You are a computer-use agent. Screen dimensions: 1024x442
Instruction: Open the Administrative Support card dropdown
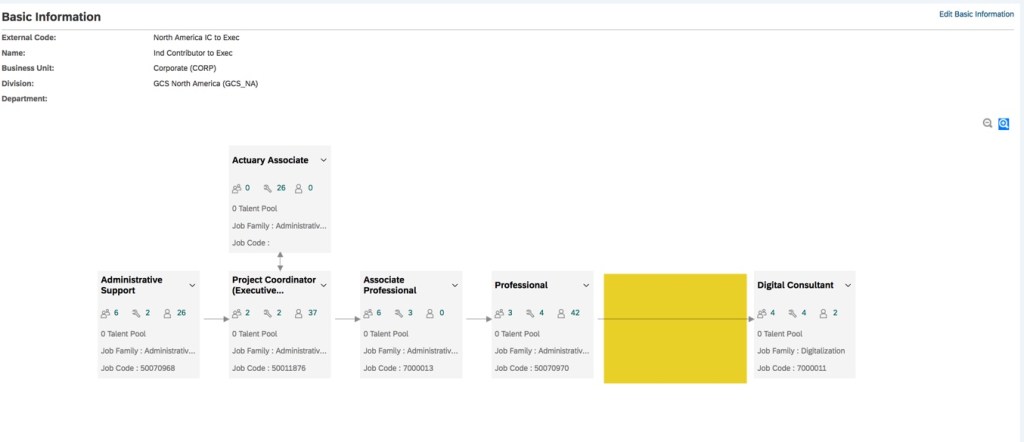click(x=192, y=285)
